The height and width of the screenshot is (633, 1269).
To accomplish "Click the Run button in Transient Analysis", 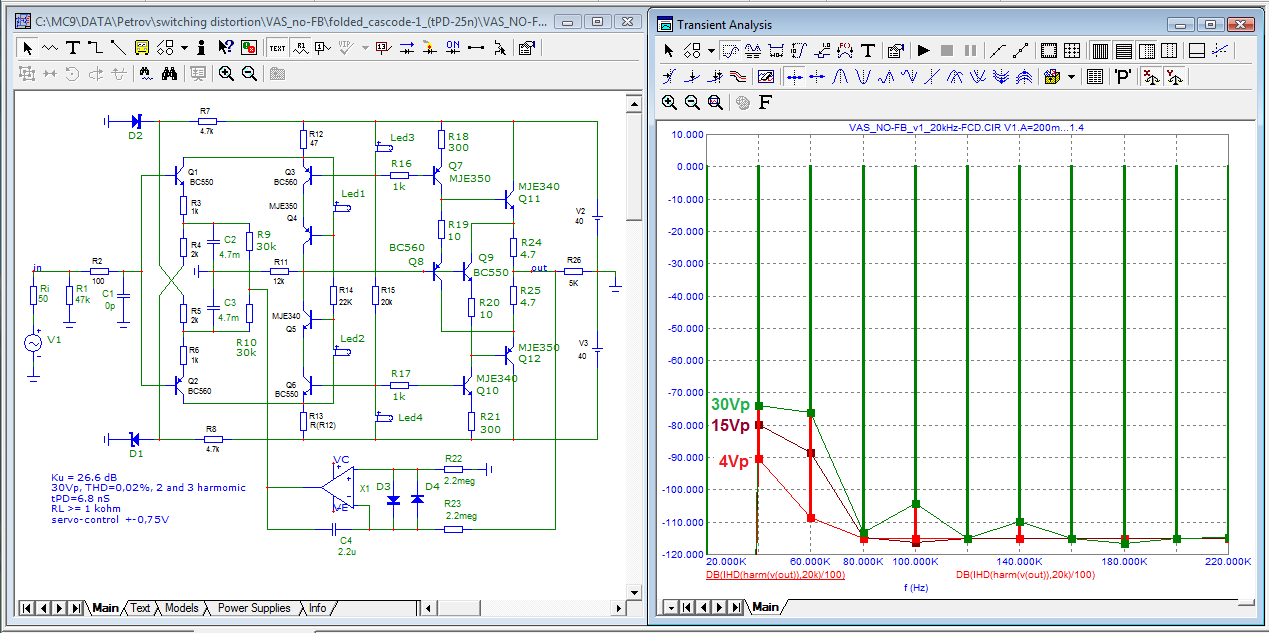I will tap(924, 50).
